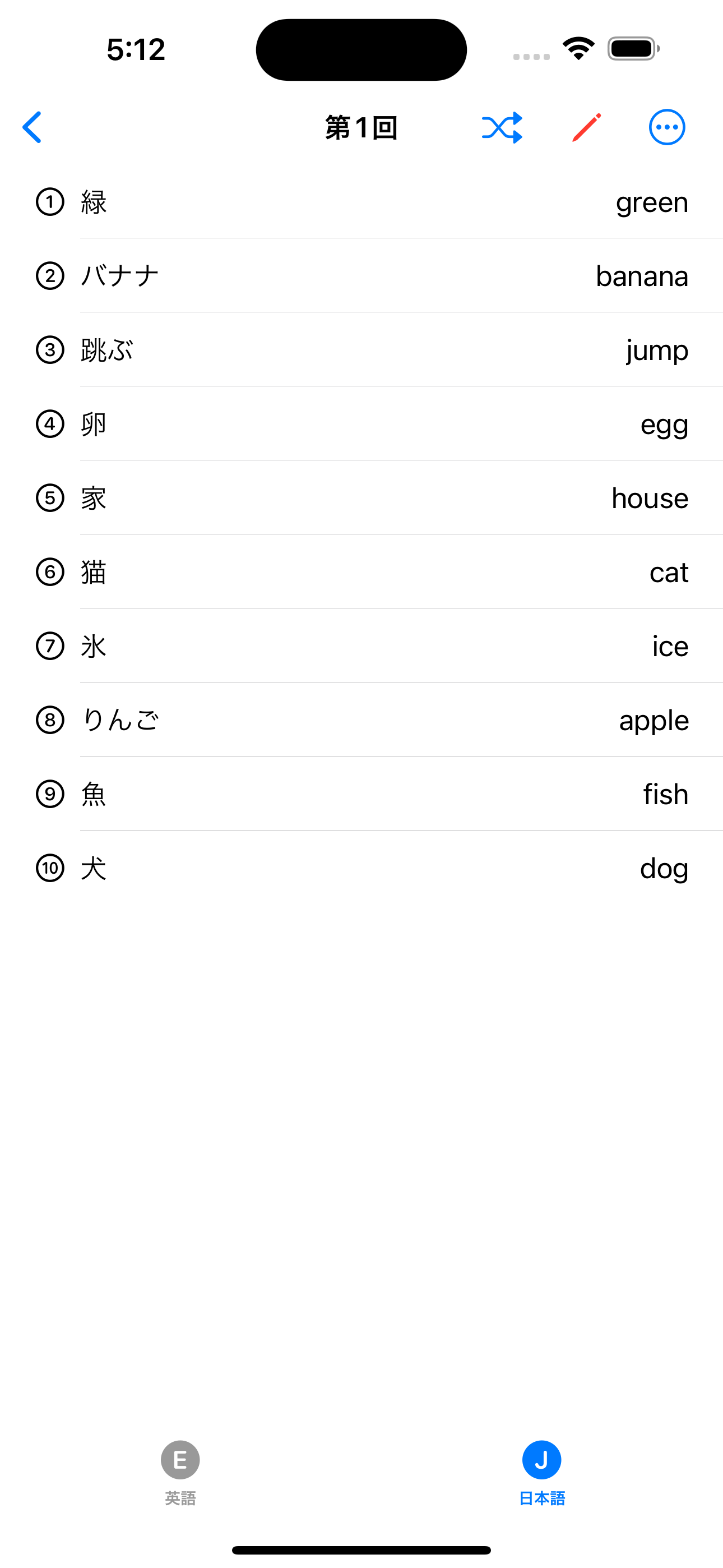Open edit mode with red pencil icon
Image resolution: width=723 pixels, height=1568 pixels.
[587, 127]
